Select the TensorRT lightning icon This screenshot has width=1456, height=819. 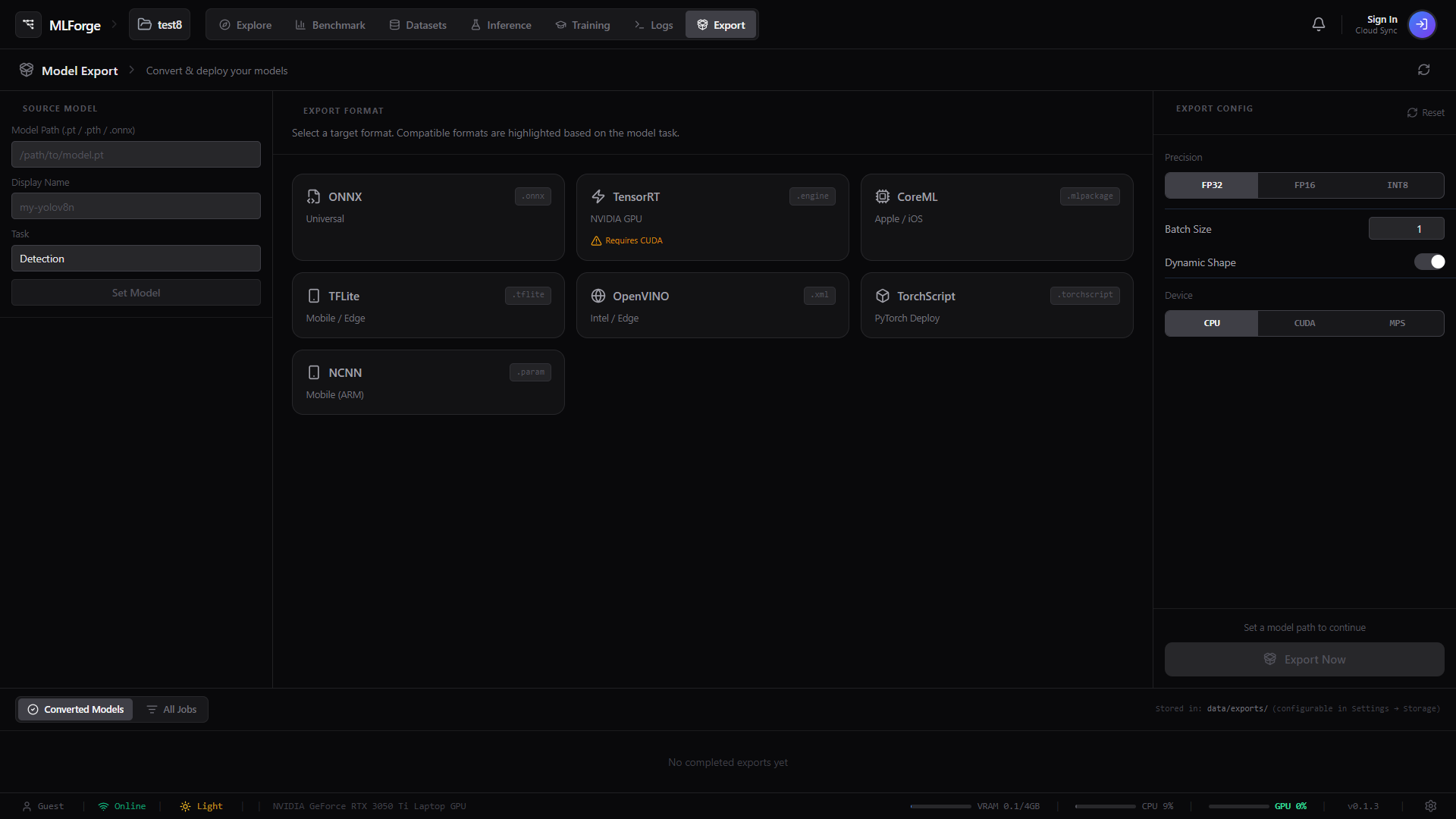598,196
